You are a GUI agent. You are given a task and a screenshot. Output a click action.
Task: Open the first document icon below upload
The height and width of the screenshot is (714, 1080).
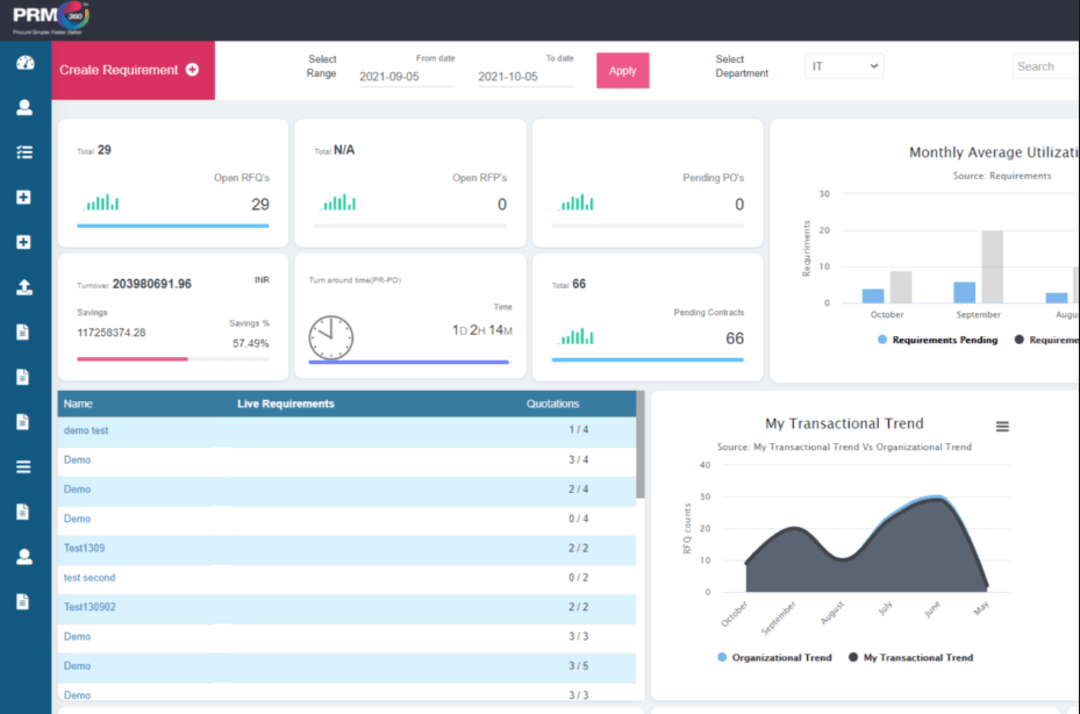pyautogui.click(x=25, y=332)
